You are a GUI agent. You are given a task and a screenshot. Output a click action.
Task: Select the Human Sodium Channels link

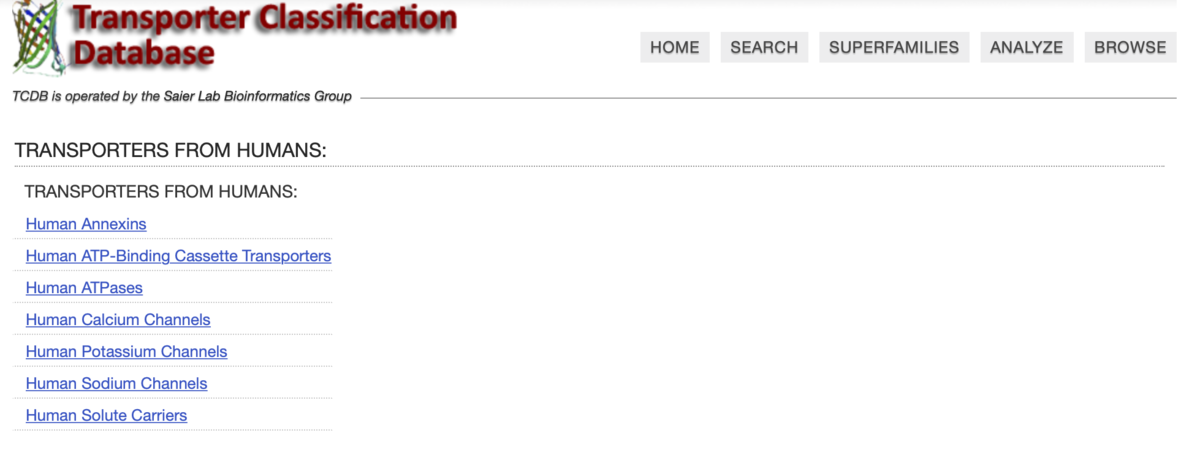pos(116,384)
